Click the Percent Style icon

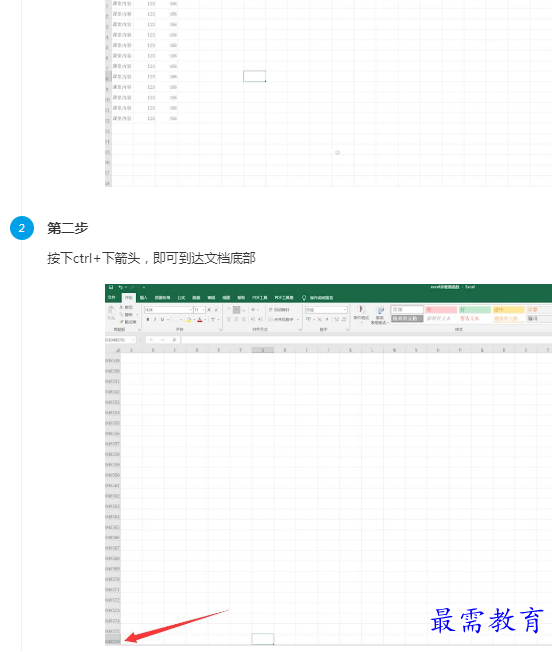tap(320, 319)
